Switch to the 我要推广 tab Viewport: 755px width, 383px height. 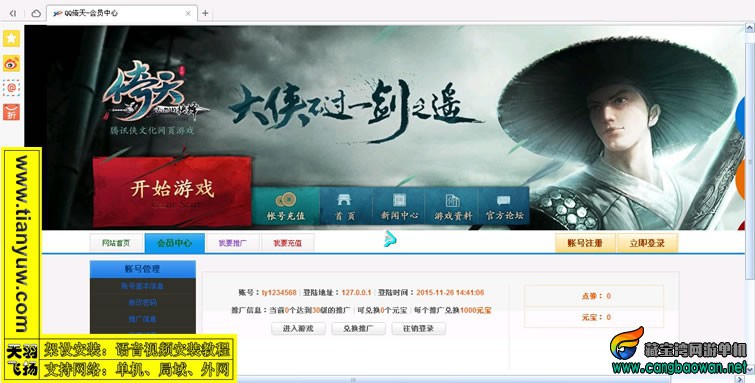[233, 243]
